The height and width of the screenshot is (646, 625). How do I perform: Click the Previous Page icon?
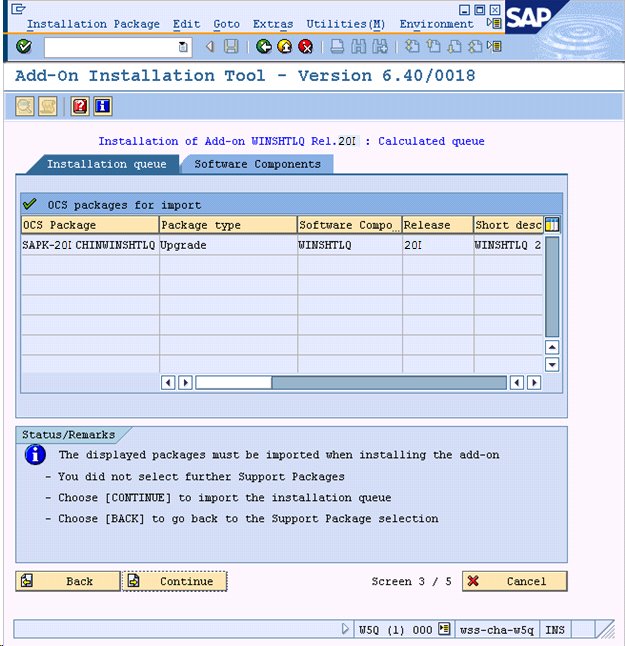[433, 47]
